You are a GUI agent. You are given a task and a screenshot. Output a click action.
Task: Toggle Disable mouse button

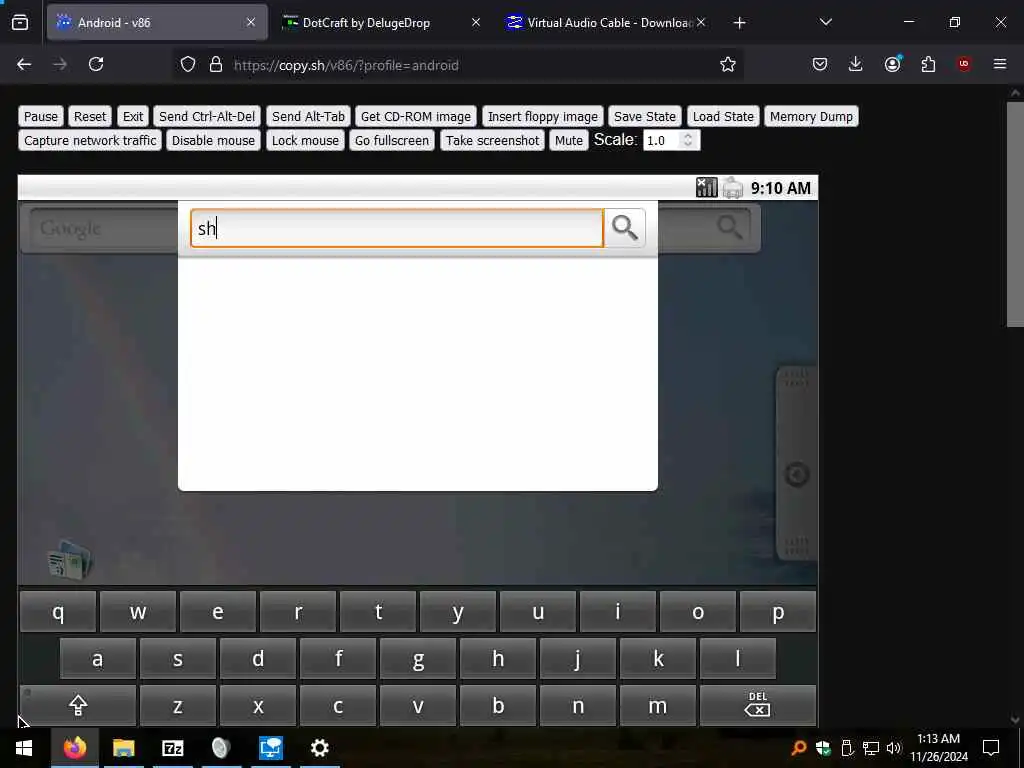[x=214, y=140]
